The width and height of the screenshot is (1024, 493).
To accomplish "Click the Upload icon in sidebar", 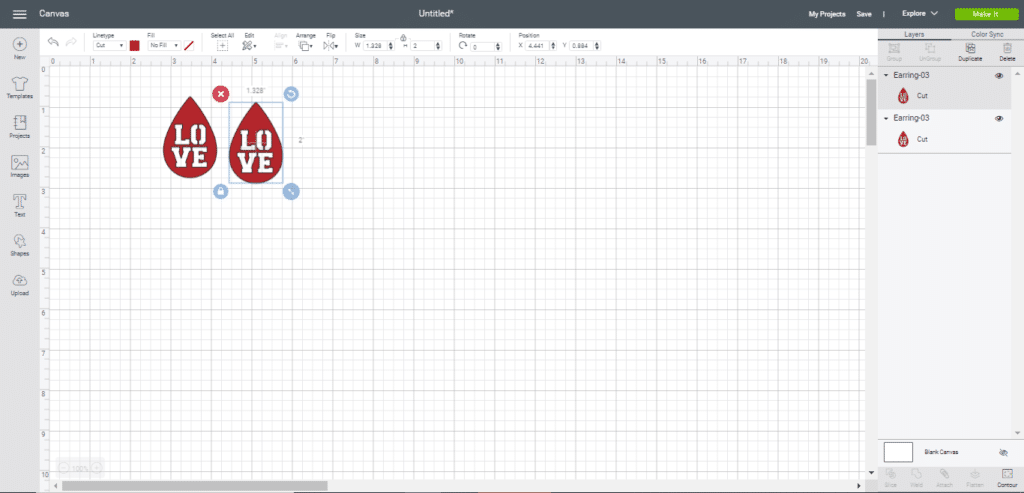I will pyautogui.click(x=19, y=284).
